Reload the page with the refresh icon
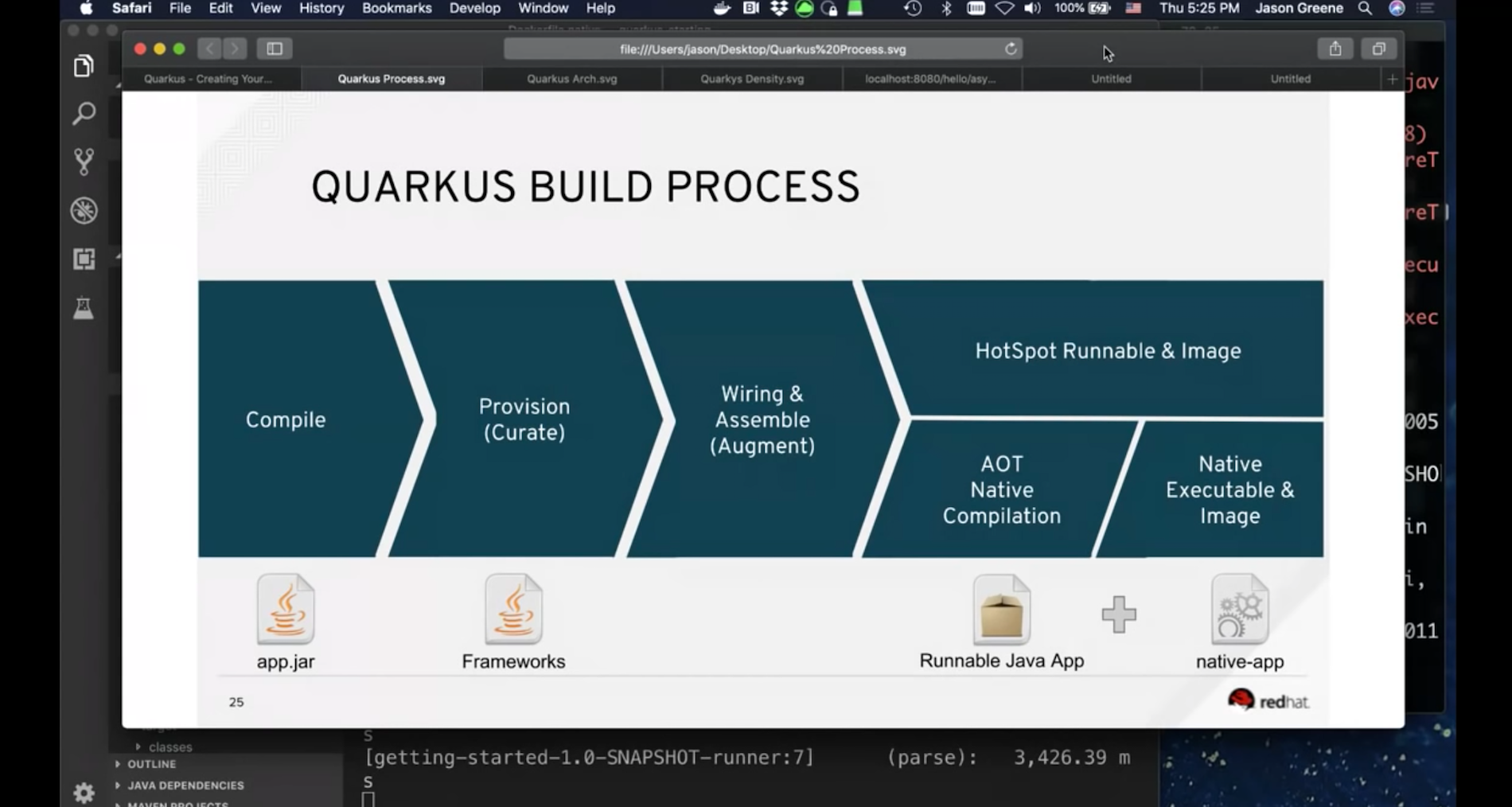The height and width of the screenshot is (807, 1512). pos(1011,49)
